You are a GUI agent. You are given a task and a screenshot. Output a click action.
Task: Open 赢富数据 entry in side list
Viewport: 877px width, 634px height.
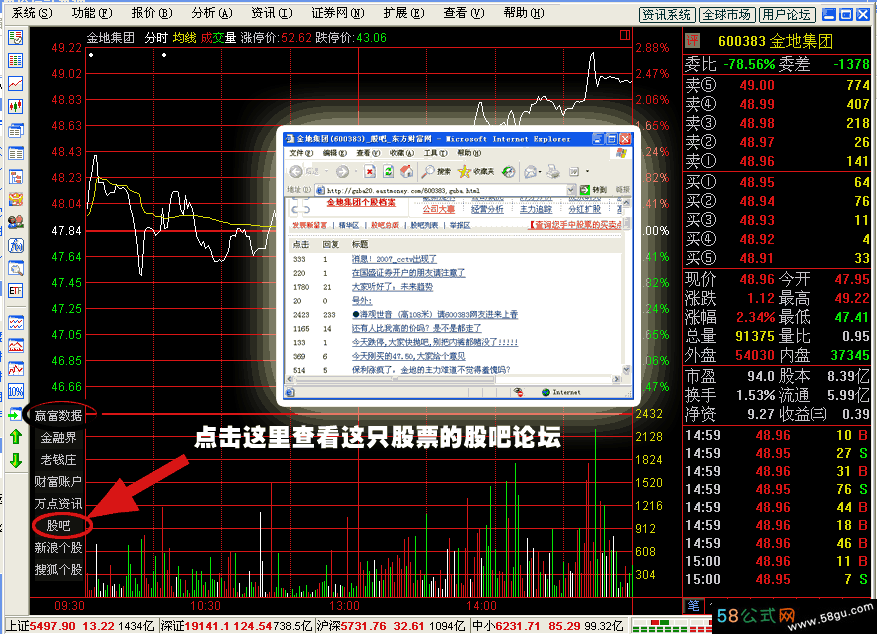pyautogui.click(x=58, y=415)
